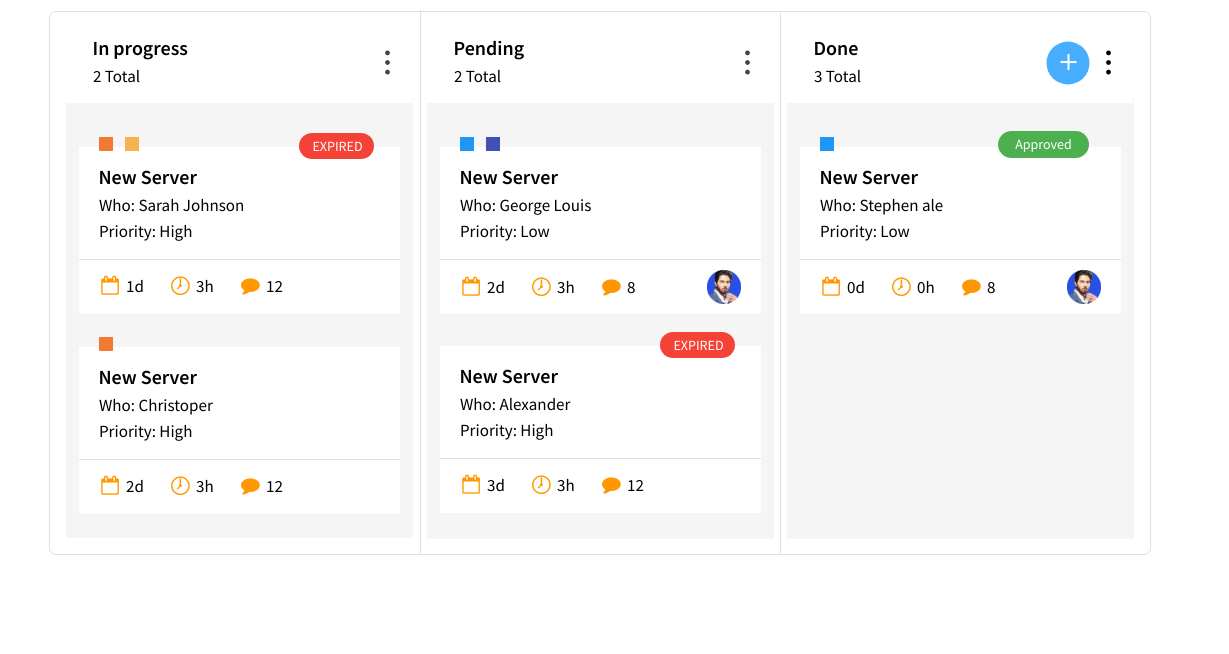Click the EXPIRED badge on Alexander's card

tap(697, 345)
